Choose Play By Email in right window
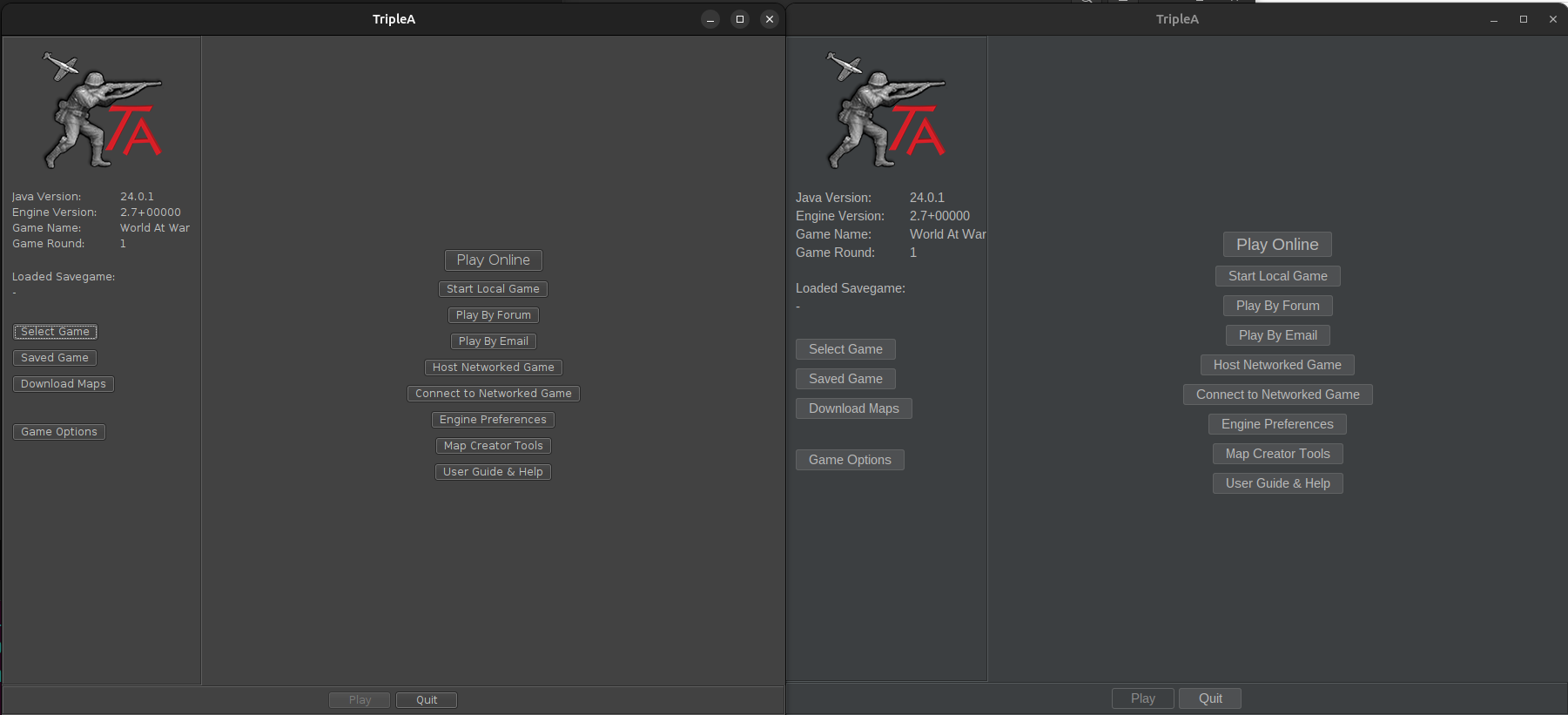This screenshot has height=715, width=1568. (x=1277, y=335)
